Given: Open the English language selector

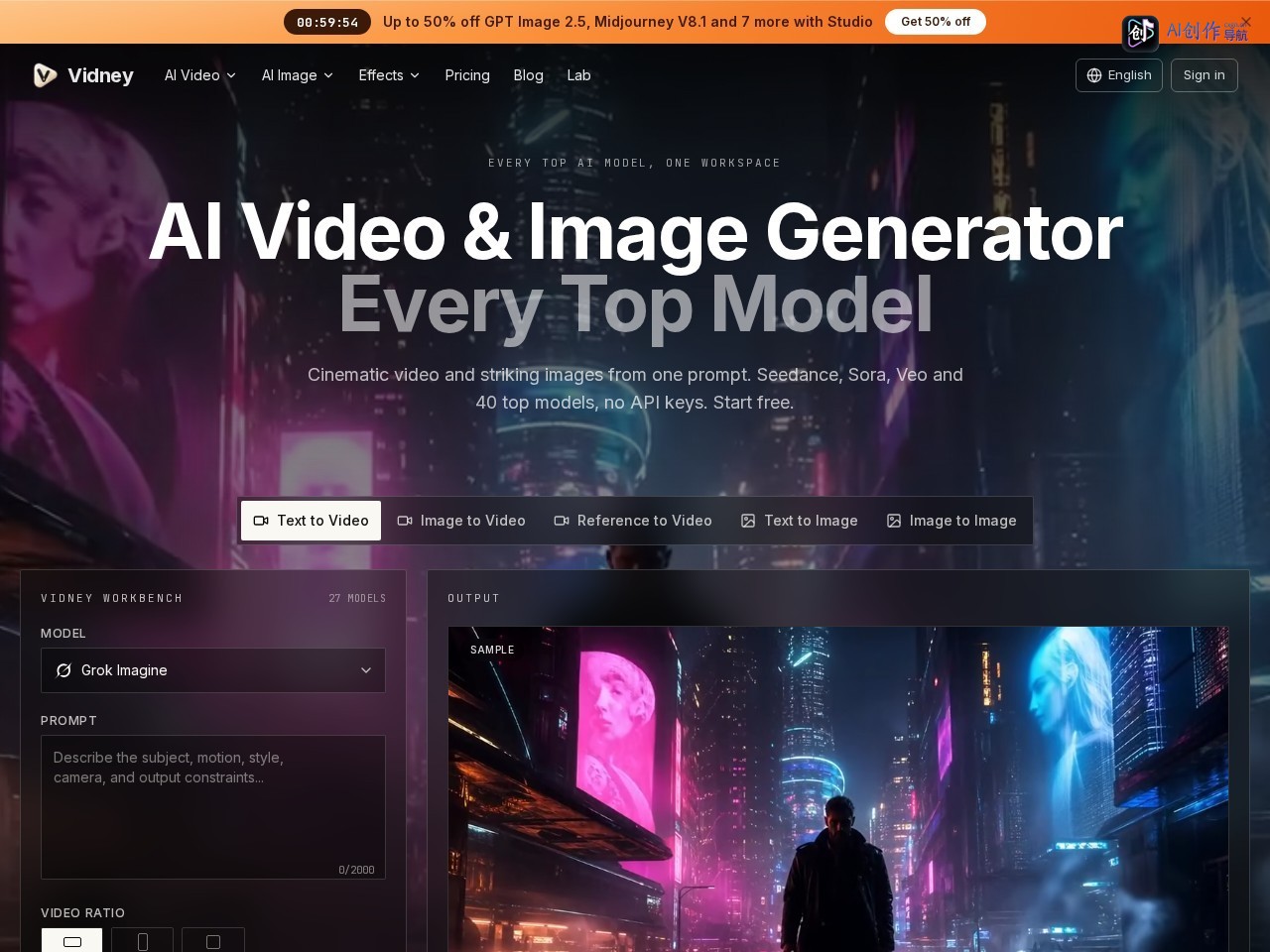Looking at the screenshot, I should tap(1119, 75).
